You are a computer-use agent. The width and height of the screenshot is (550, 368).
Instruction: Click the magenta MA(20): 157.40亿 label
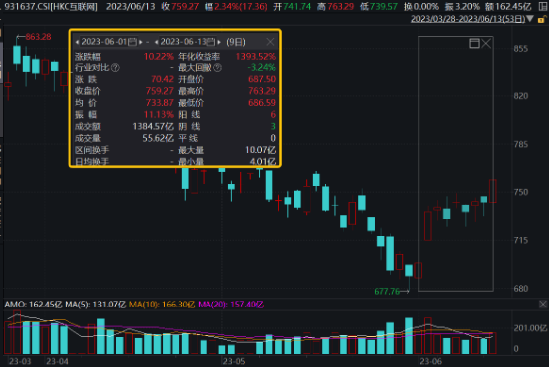pyautogui.click(x=231, y=304)
